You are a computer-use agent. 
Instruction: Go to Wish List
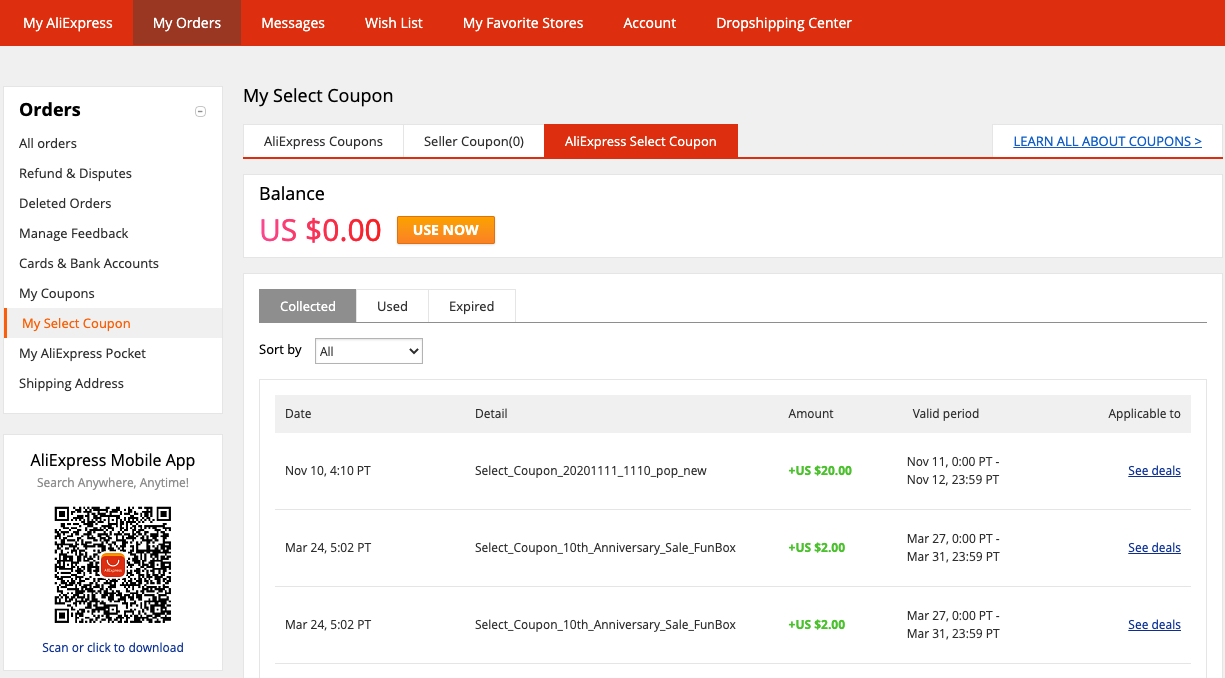click(x=394, y=23)
